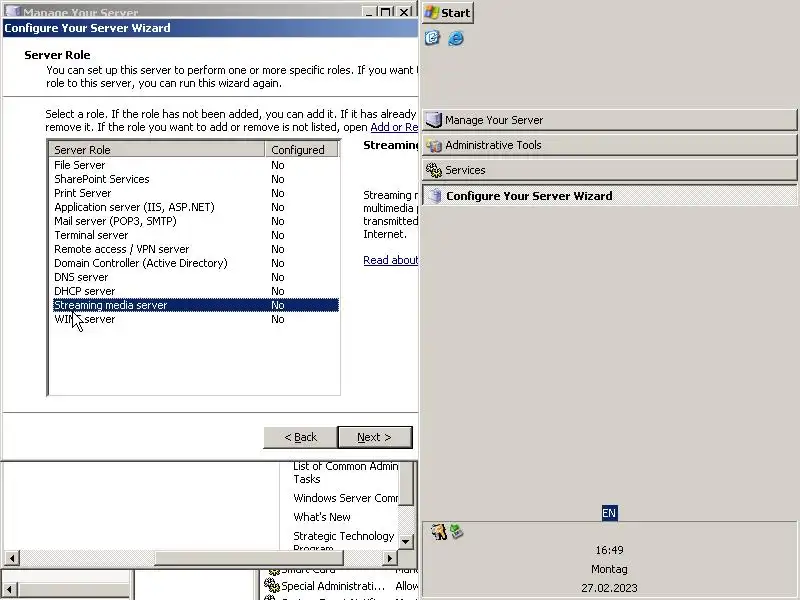Image resolution: width=800 pixels, height=600 pixels.
Task: Close the Manage Your Server window
Action: pyautogui.click(x=404, y=11)
